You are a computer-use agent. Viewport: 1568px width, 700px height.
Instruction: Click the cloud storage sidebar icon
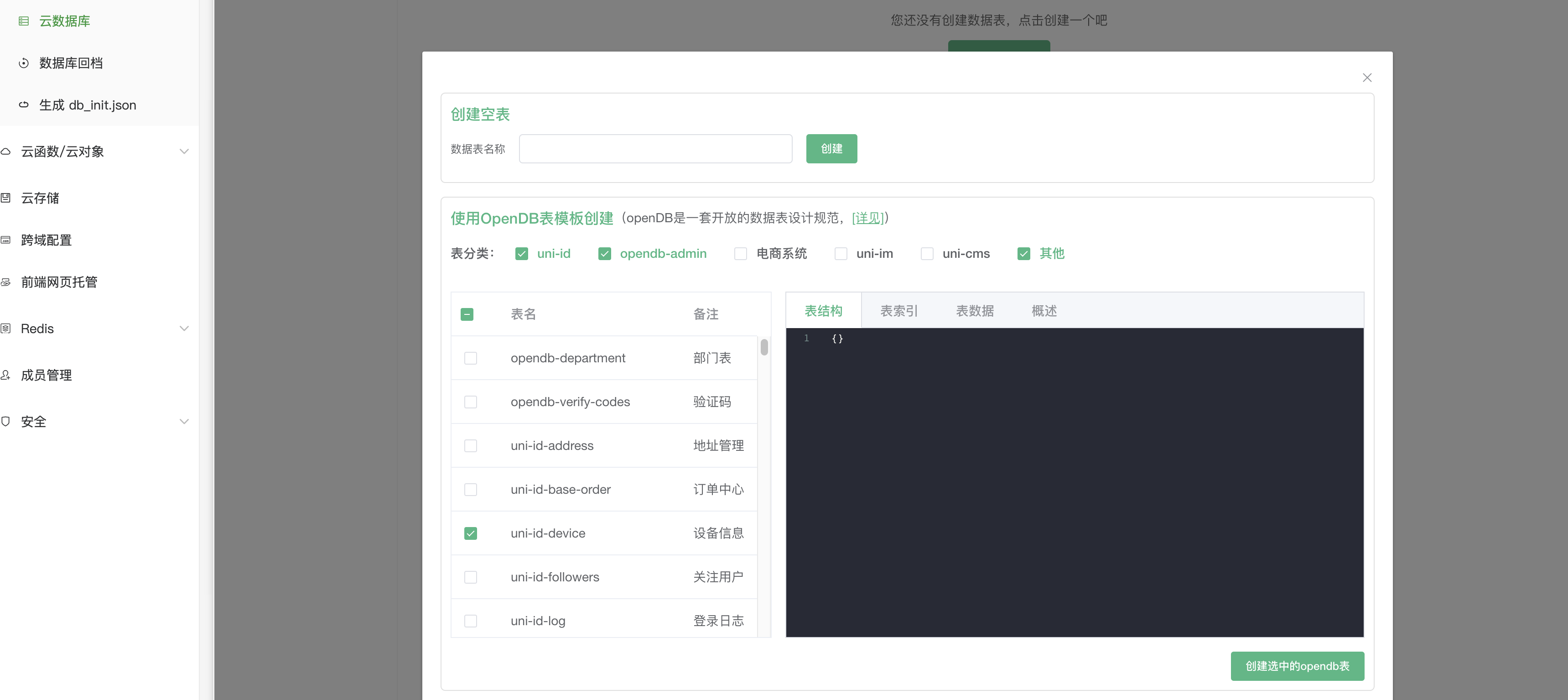pyautogui.click(x=6, y=198)
